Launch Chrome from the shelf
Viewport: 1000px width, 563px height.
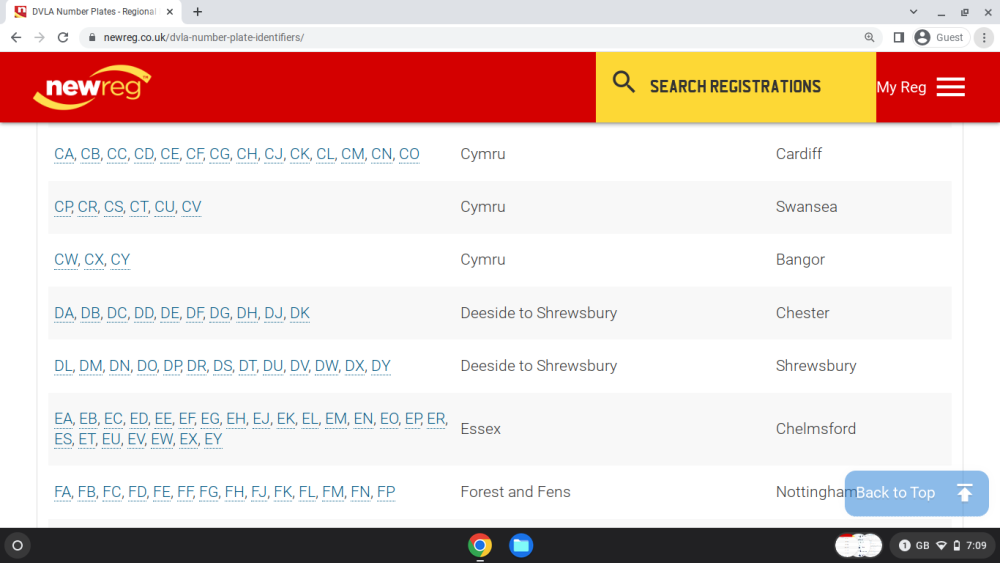(480, 546)
